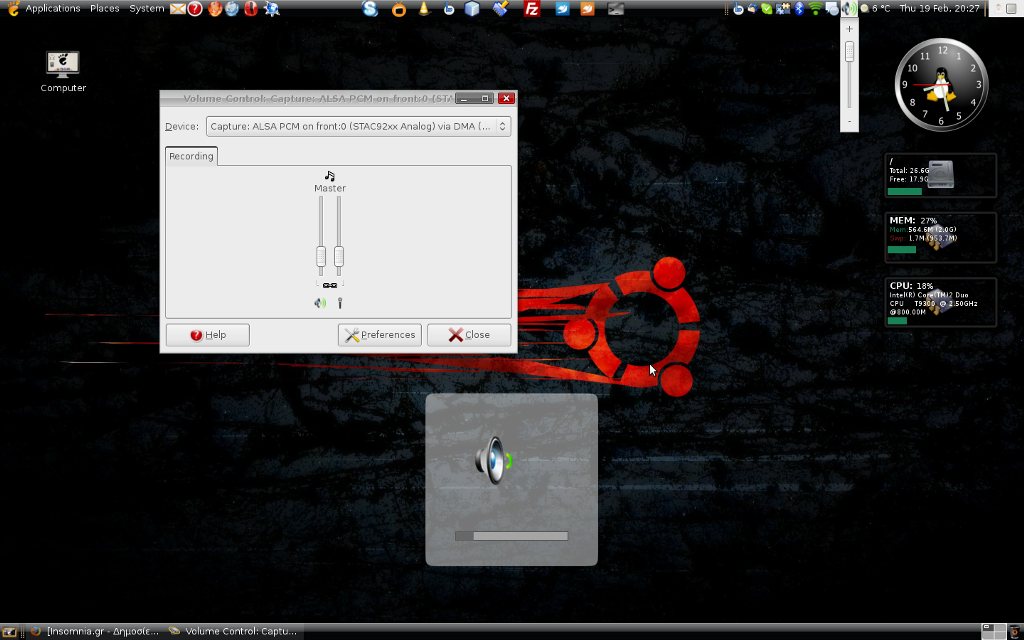This screenshot has height=640, width=1024.
Task: Click the MEM memory usage widget
Action: [x=940, y=237]
